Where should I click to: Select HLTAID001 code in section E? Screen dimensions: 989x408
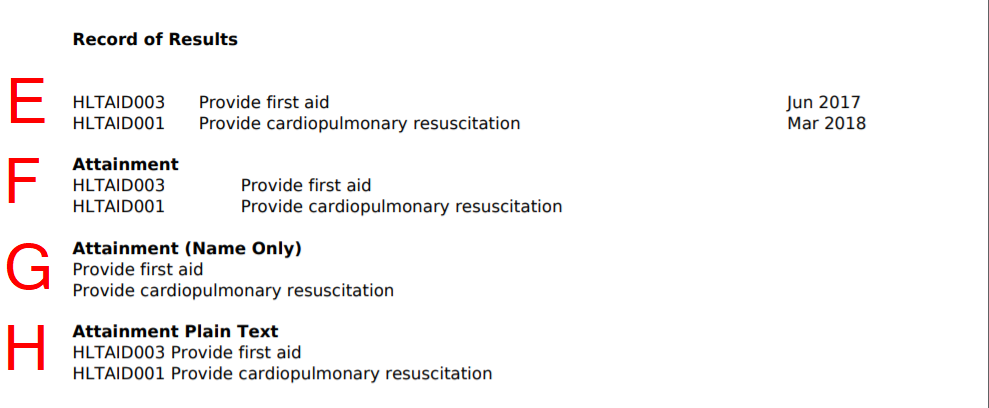pyautogui.click(x=119, y=124)
